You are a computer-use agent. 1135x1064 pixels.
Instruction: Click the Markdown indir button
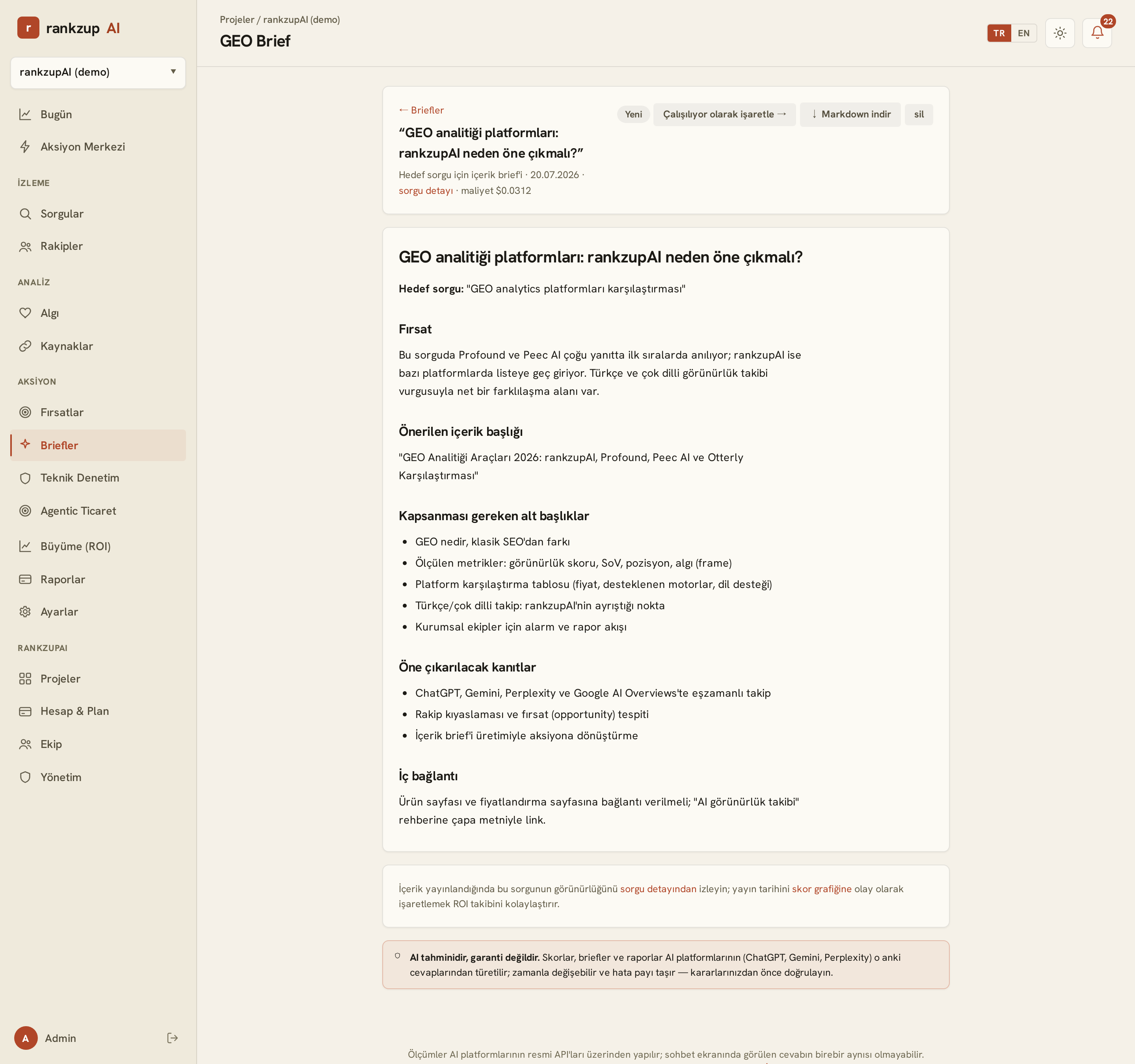[x=850, y=114]
